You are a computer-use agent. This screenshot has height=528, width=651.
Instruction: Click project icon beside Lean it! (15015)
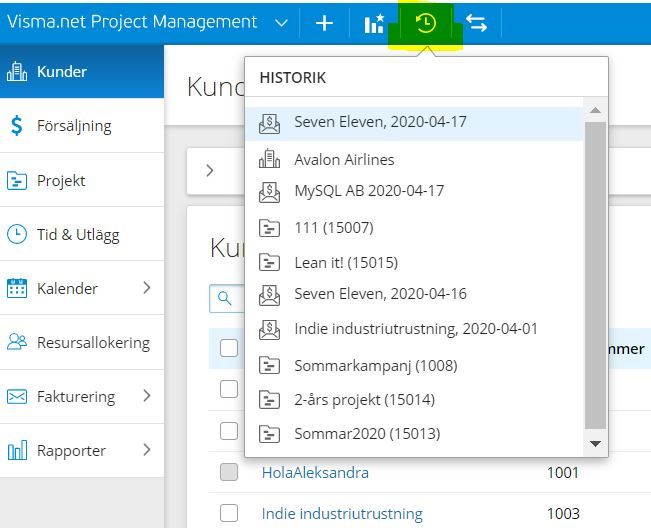click(x=269, y=262)
